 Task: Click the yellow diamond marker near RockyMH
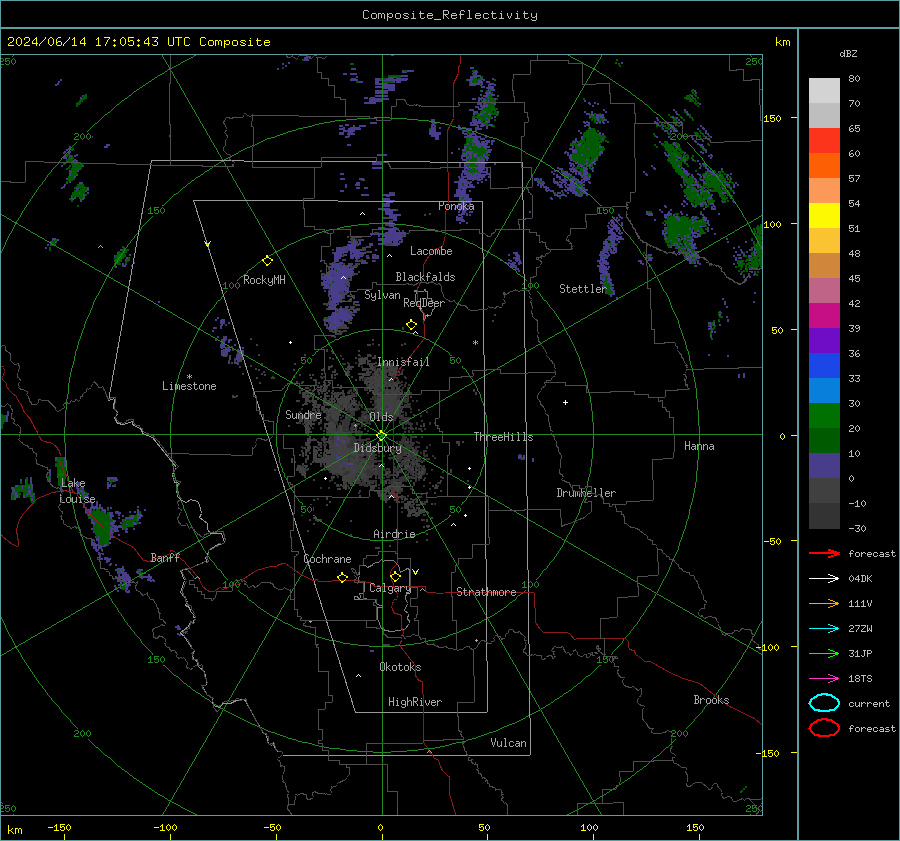(x=267, y=261)
